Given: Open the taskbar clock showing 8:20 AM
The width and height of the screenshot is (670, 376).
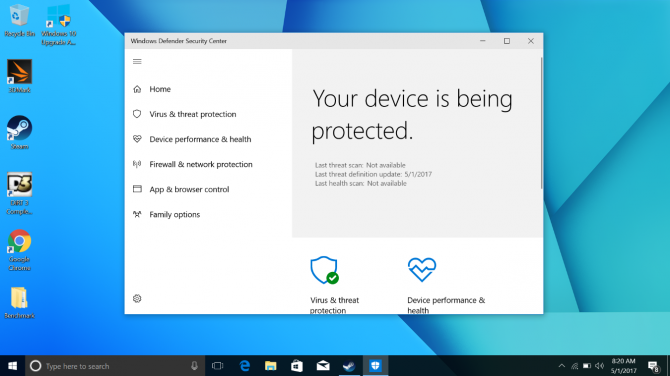Looking at the screenshot, I should point(623,366).
